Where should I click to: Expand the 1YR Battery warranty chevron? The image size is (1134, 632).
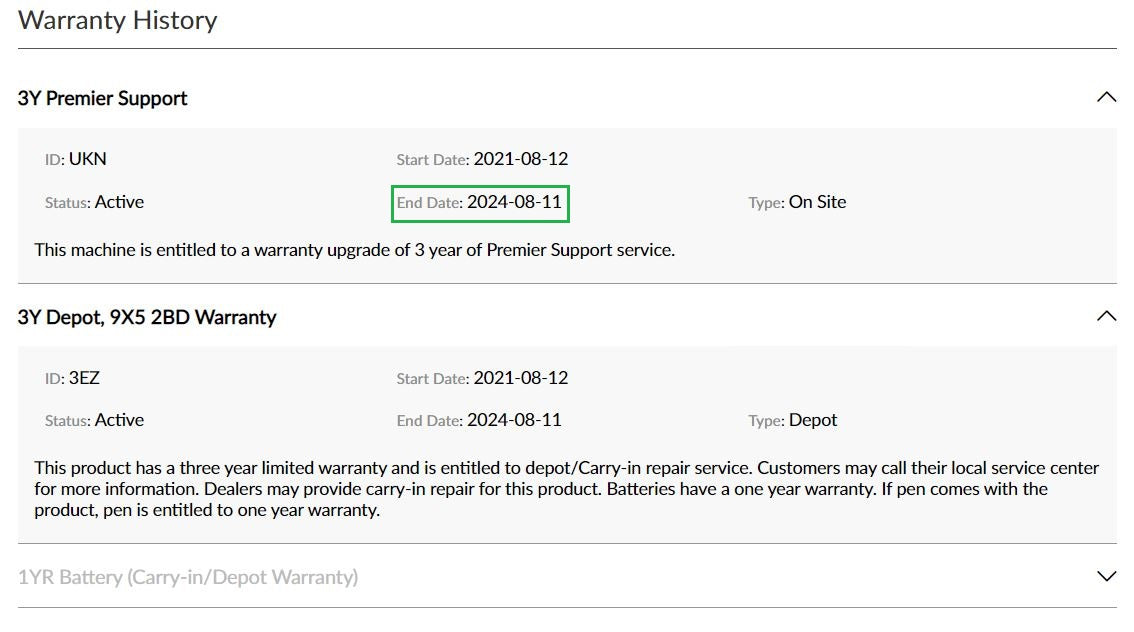[x=1106, y=577]
